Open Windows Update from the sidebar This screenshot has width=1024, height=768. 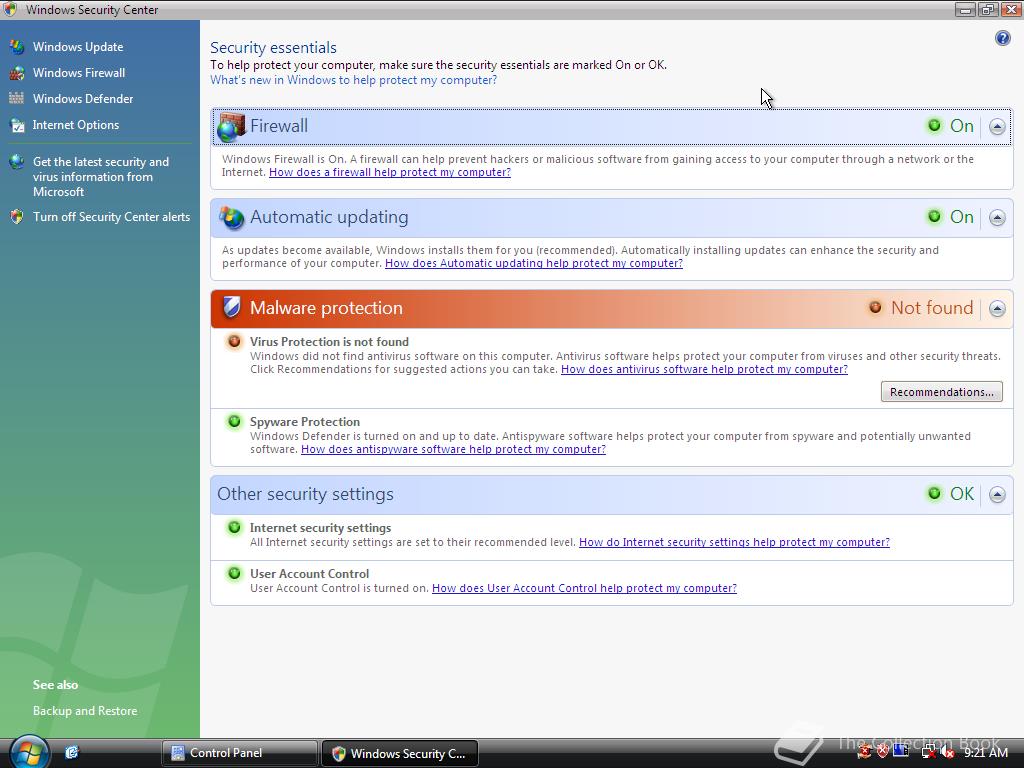click(78, 47)
